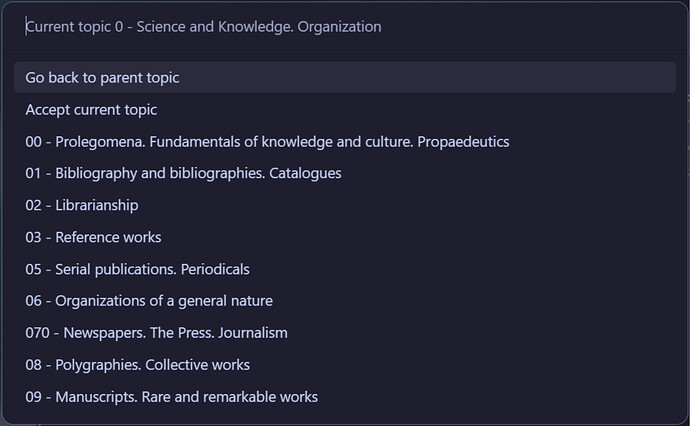This screenshot has width=690, height=426.
Task: Click the Current topic search input field
Action: click(x=345, y=27)
